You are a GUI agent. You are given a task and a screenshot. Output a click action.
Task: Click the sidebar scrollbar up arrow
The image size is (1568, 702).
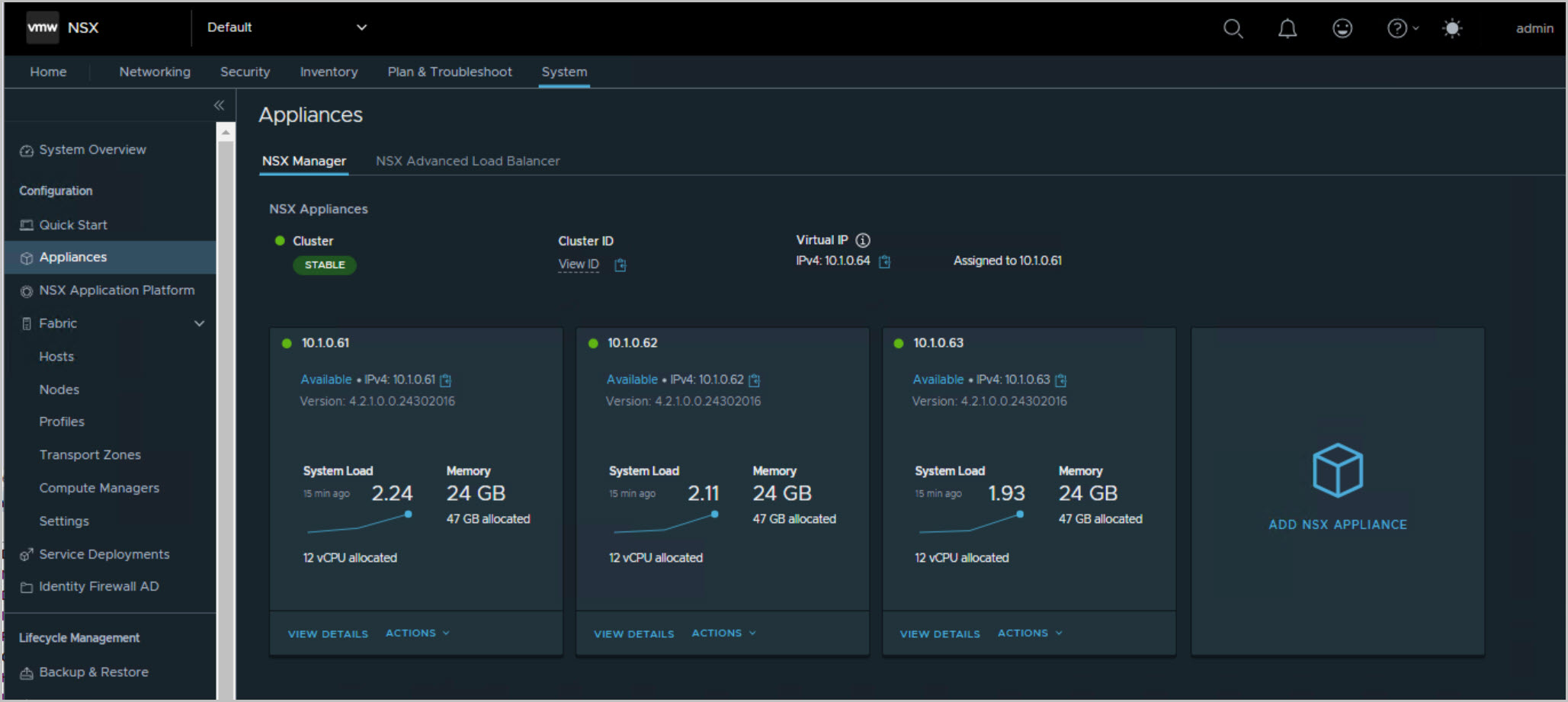coord(226,133)
